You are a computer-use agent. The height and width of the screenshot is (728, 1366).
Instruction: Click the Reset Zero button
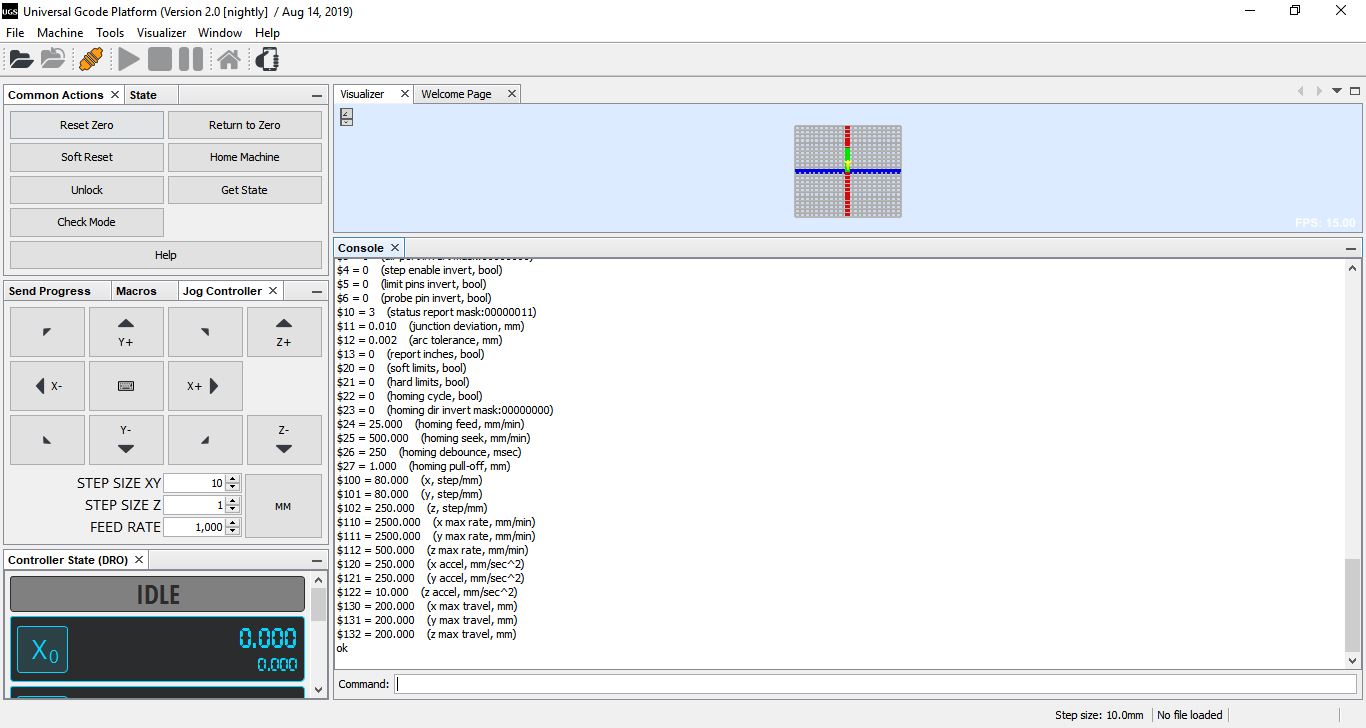pos(87,125)
